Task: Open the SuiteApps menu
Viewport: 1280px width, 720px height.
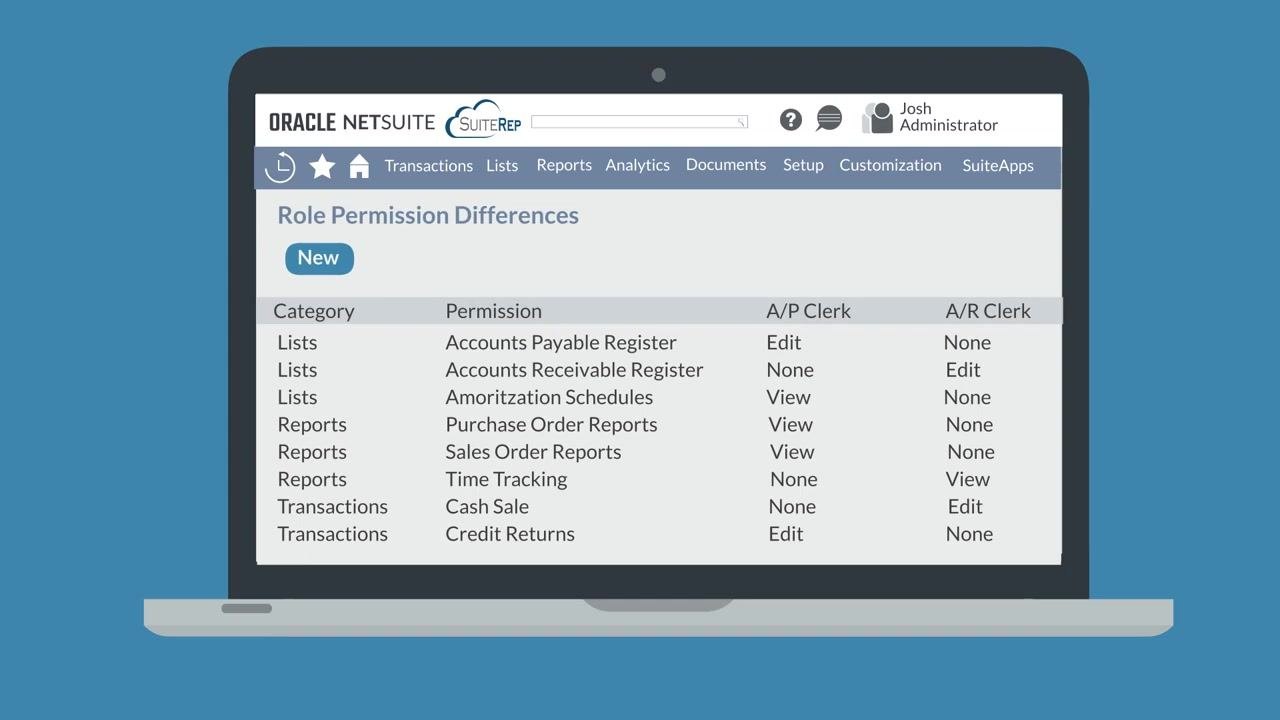Action: 998,166
